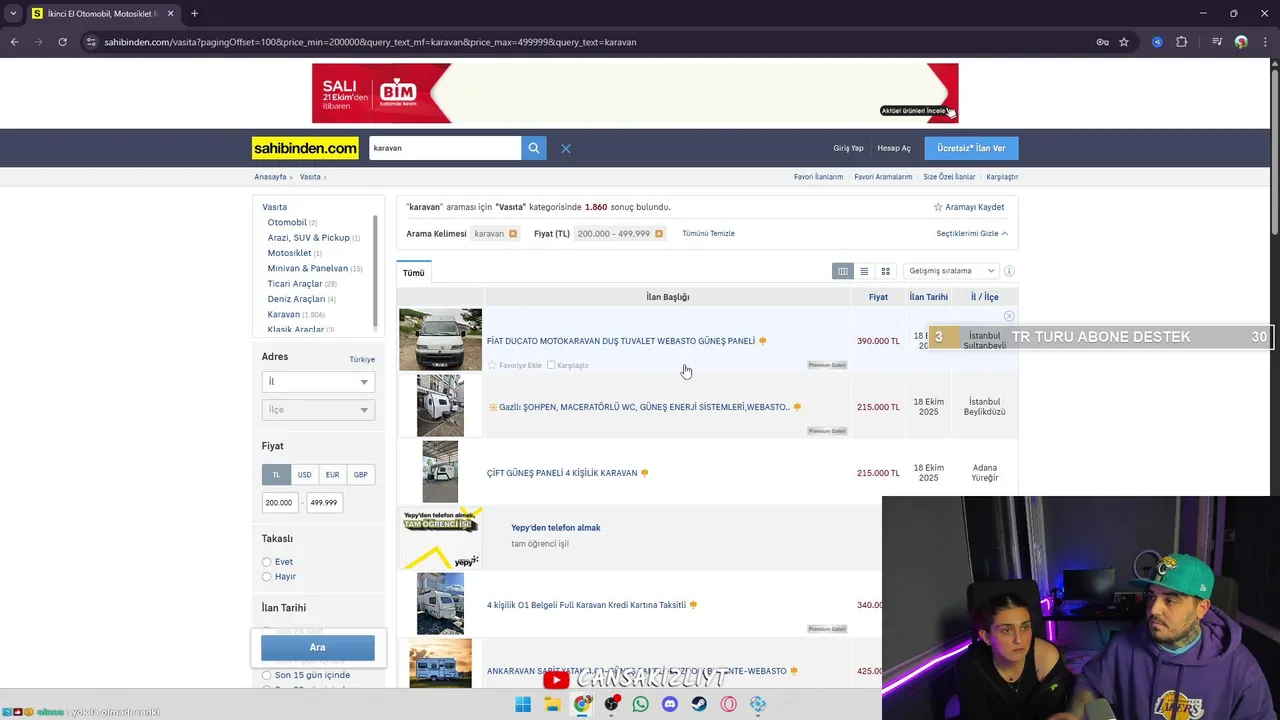Open the İl province dropdown
Image resolution: width=1280 pixels, height=720 pixels.
(x=318, y=382)
